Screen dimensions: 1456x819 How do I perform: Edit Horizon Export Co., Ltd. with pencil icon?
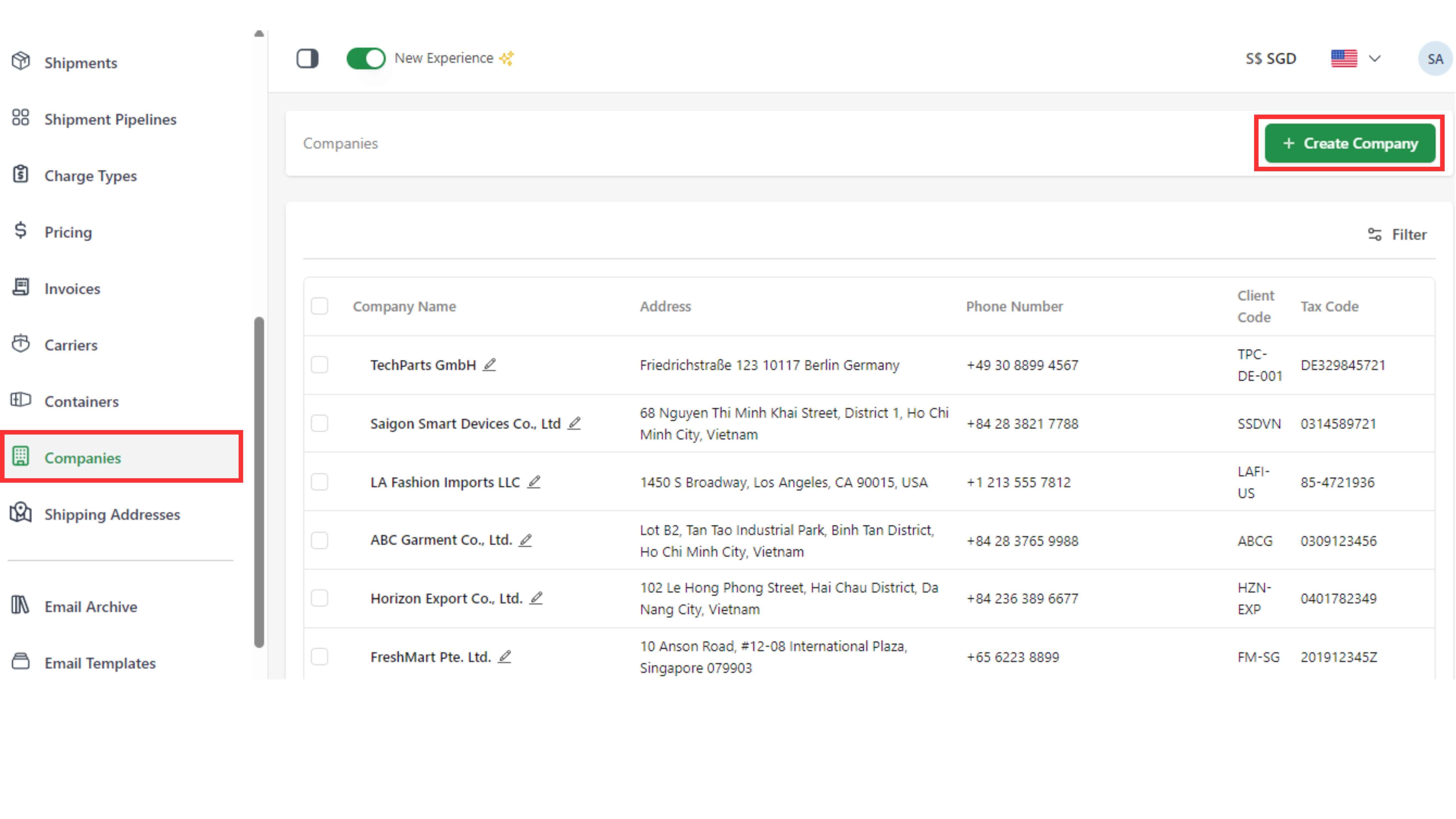click(x=536, y=598)
